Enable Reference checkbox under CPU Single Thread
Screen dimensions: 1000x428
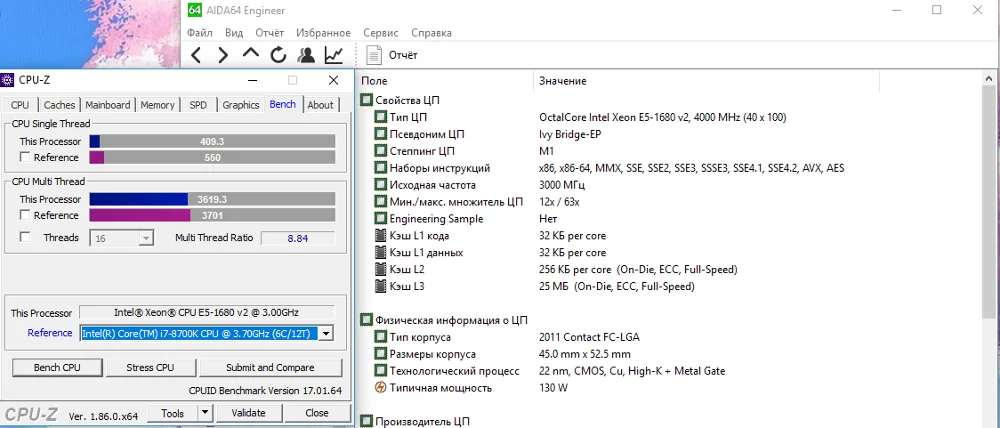pyautogui.click(x=25, y=158)
